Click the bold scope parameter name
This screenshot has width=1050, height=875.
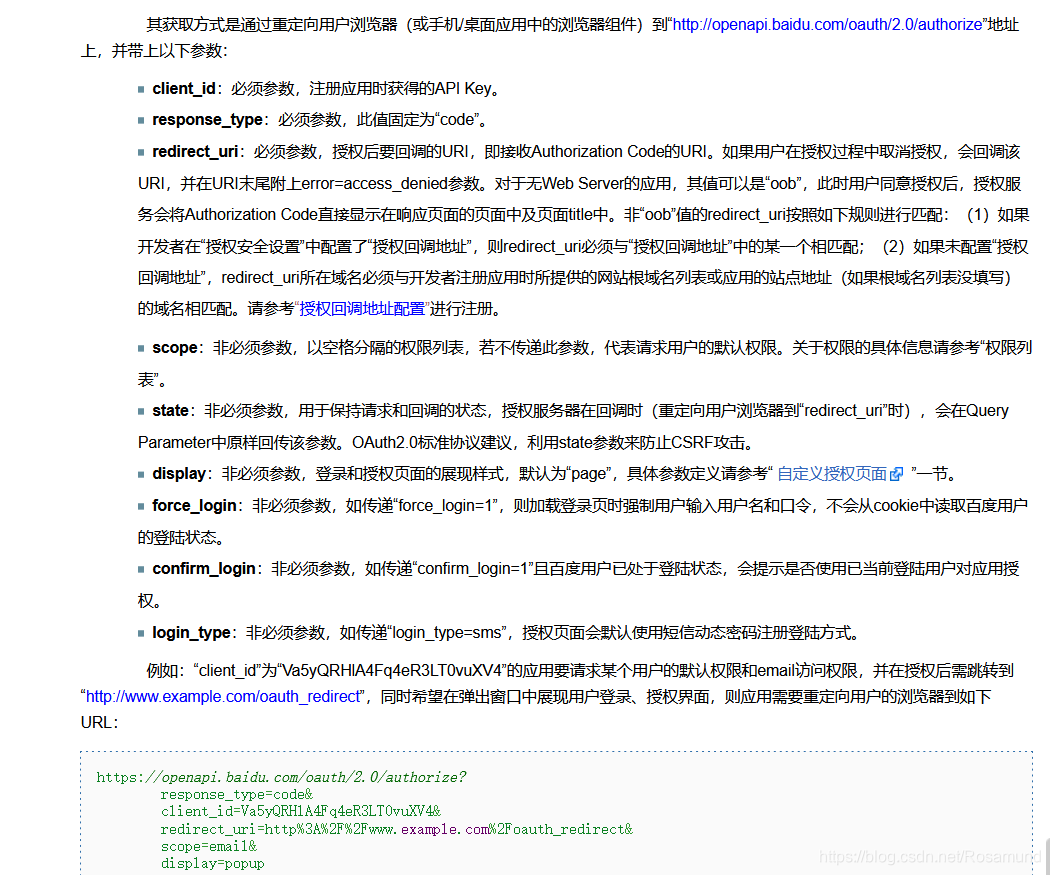click(x=175, y=347)
